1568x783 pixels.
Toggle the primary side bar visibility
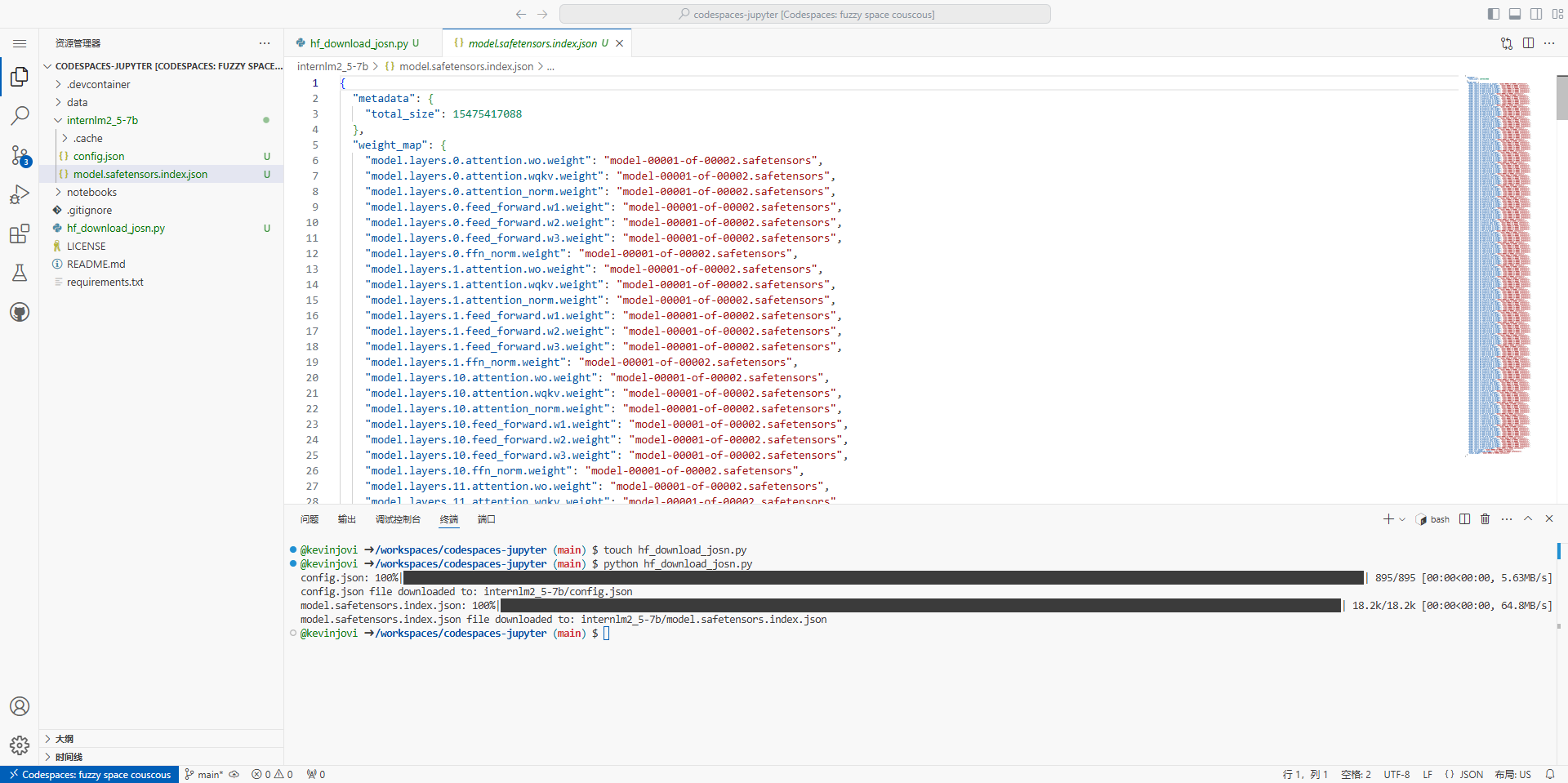[x=1494, y=14]
